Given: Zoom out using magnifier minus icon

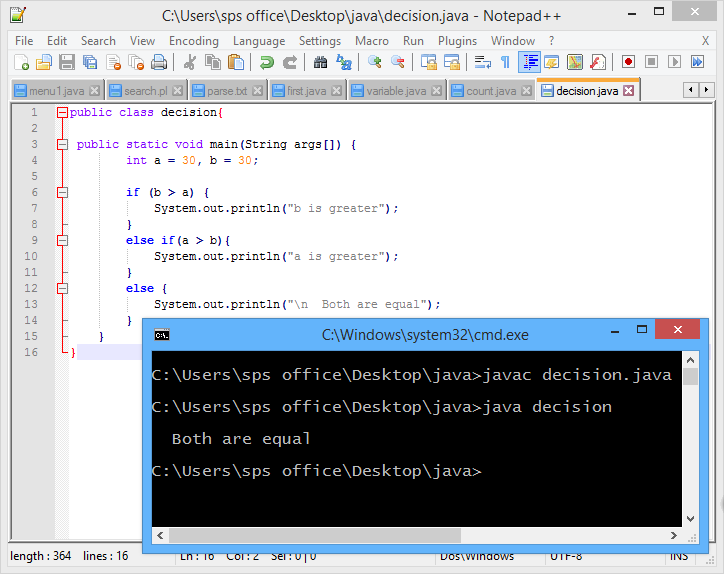Looking at the screenshot, I should click(x=398, y=62).
